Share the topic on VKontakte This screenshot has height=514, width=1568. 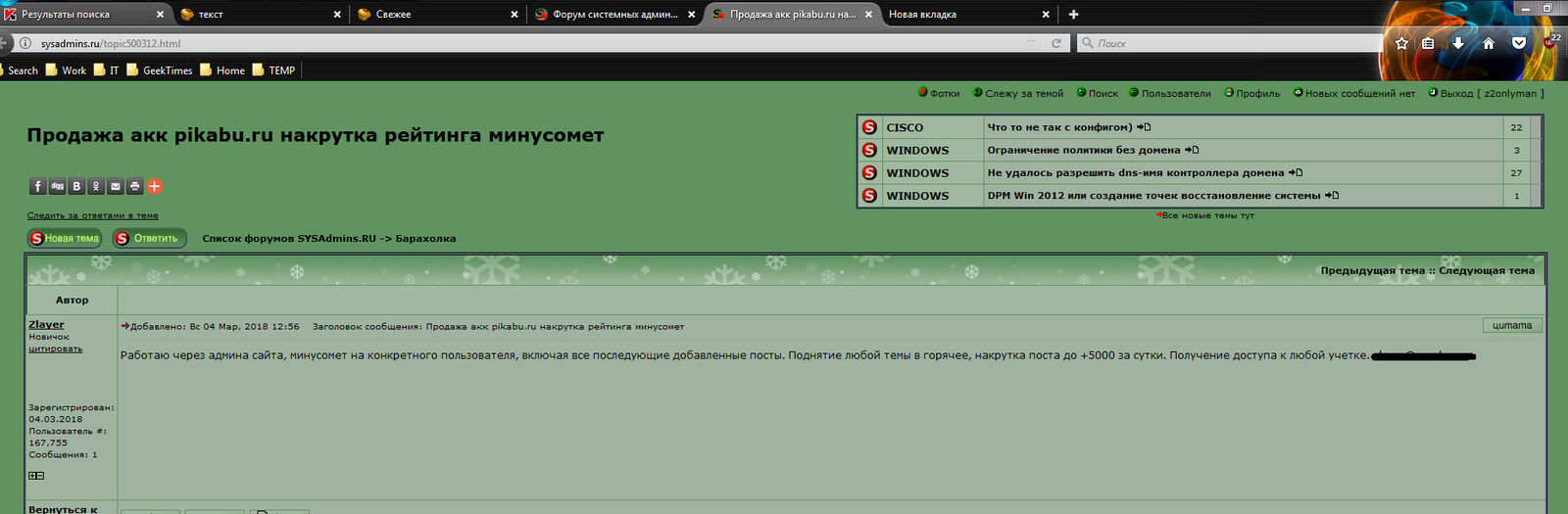[x=76, y=186]
